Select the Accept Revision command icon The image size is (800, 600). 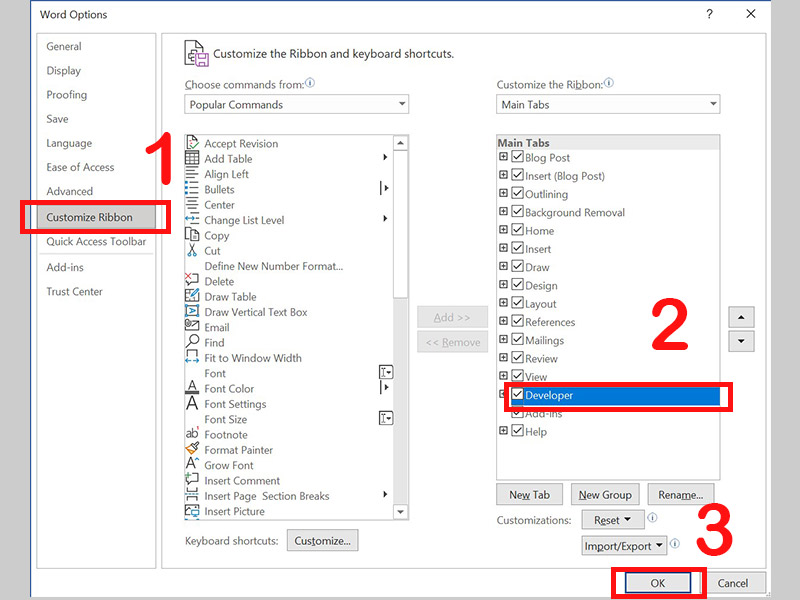point(192,143)
